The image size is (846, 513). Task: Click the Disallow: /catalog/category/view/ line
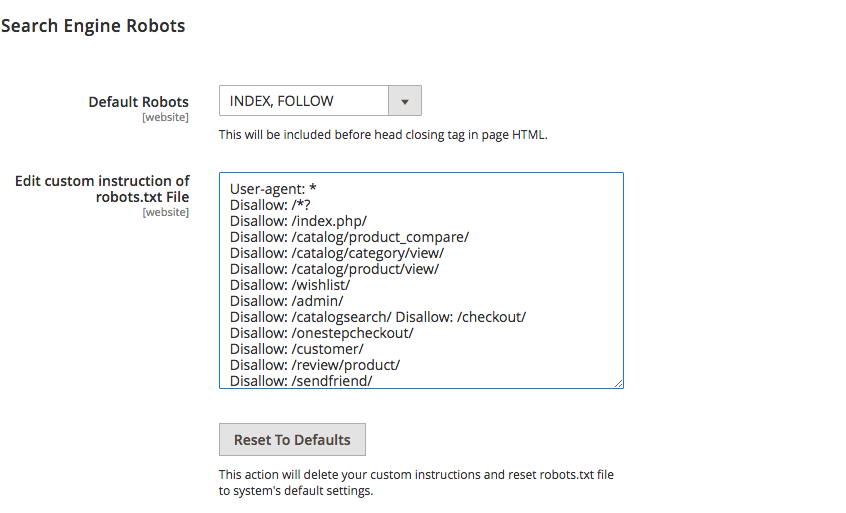click(x=337, y=253)
